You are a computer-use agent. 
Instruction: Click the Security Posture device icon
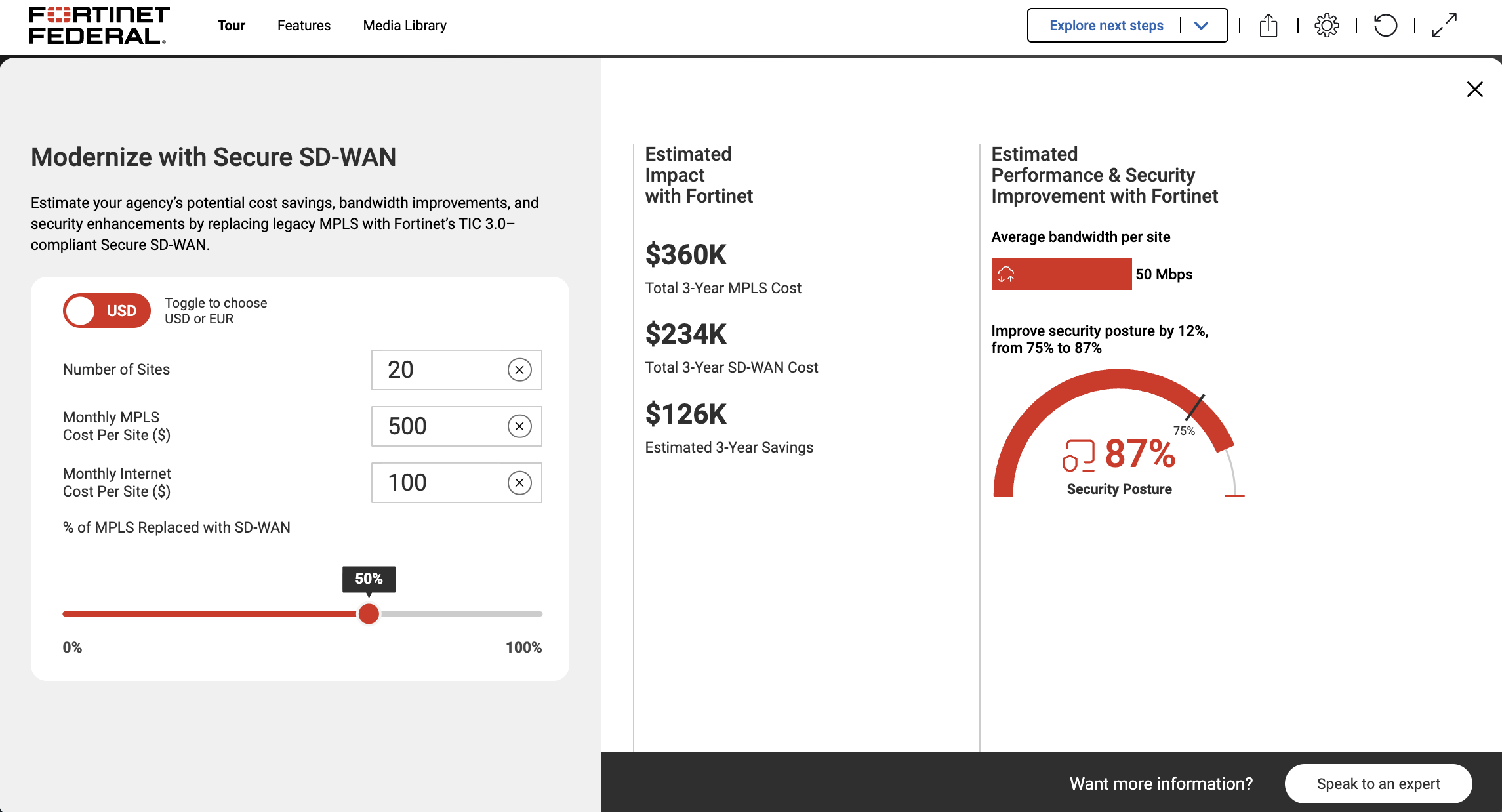coord(1078,455)
